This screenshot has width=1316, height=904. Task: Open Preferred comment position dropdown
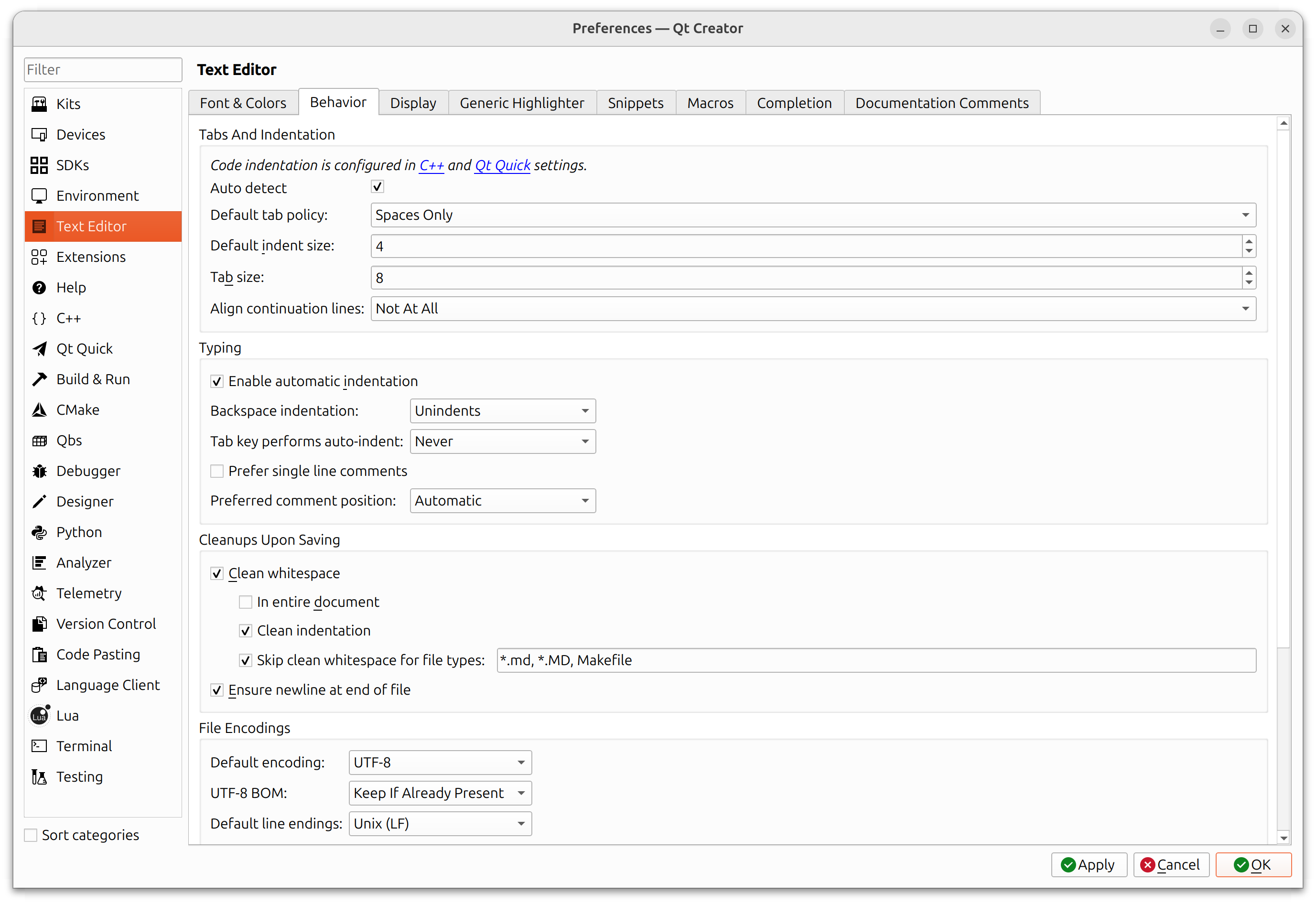click(x=503, y=501)
